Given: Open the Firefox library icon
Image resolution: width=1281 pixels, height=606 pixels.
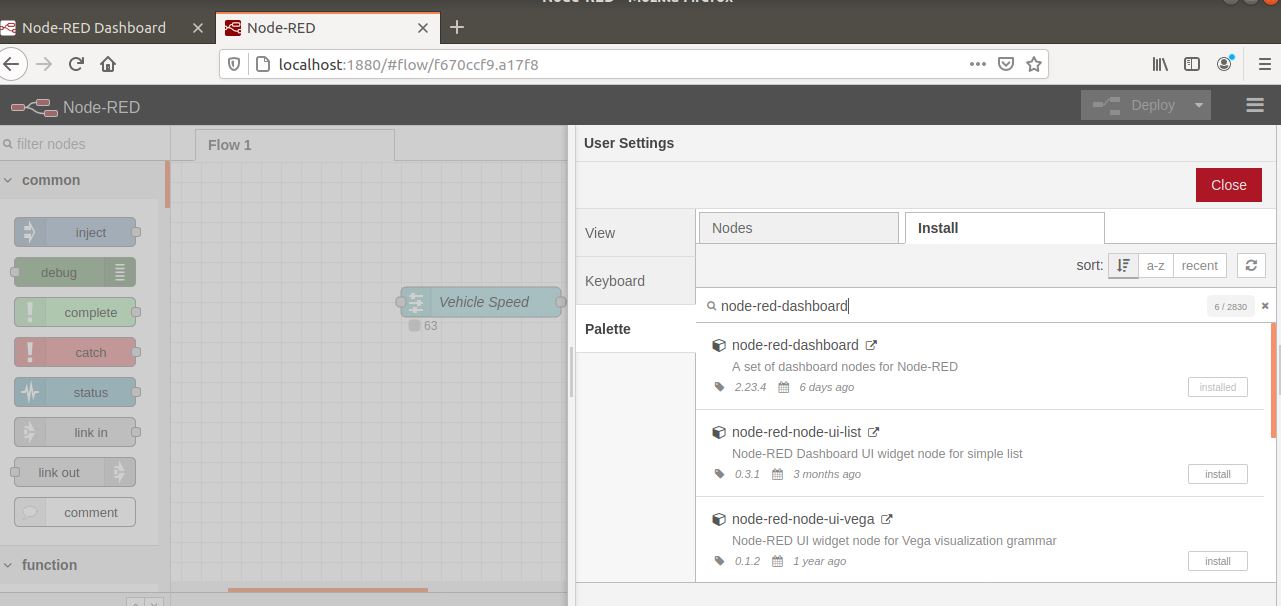Looking at the screenshot, I should tap(1160, 64).
